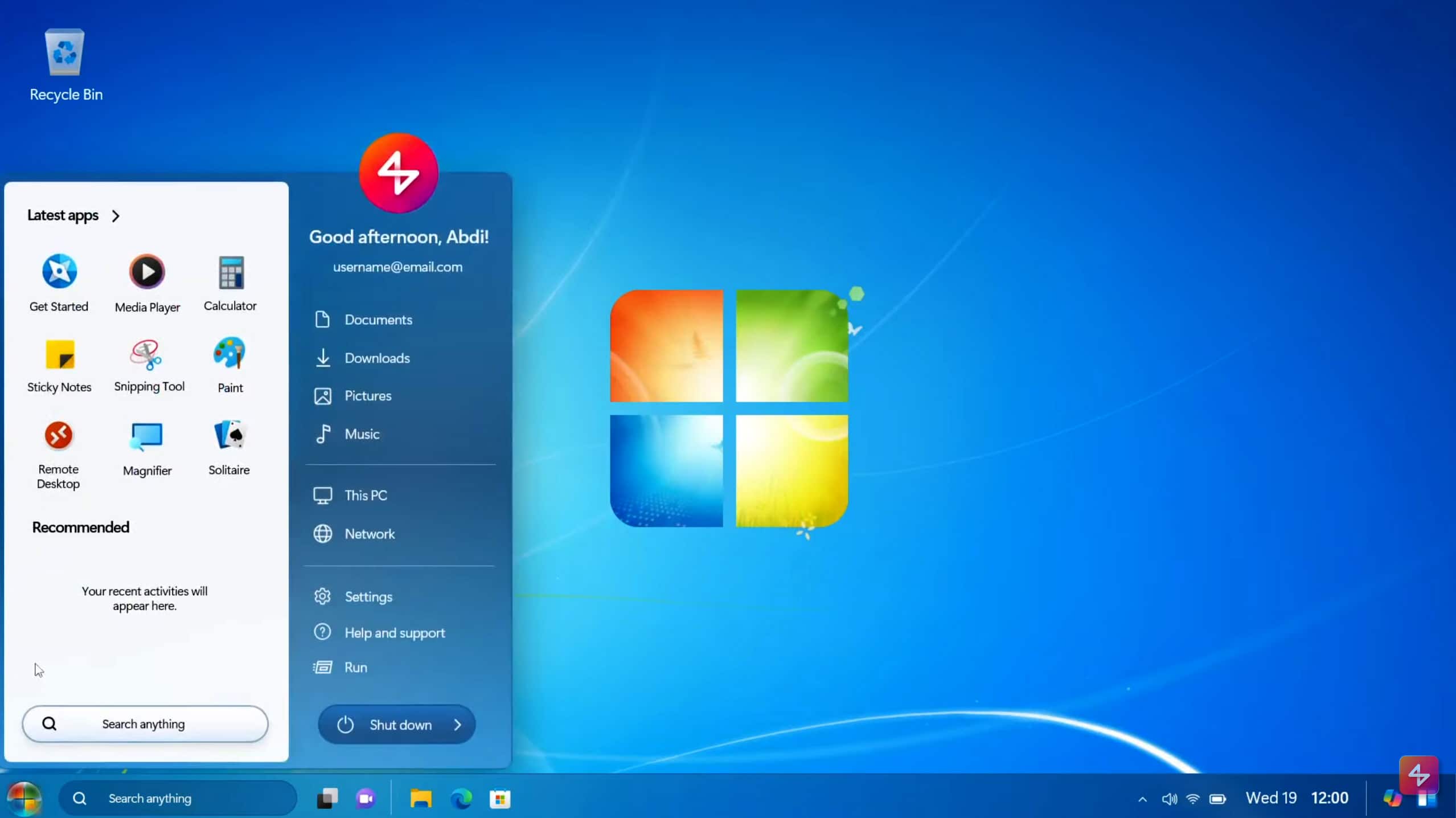Open Network settings page
The width and height of the screenshot is (1456, 818).
point(369,533)
